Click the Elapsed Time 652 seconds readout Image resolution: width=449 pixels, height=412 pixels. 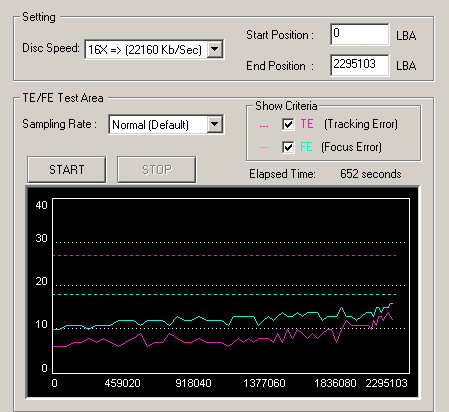(x=371, y=174)
